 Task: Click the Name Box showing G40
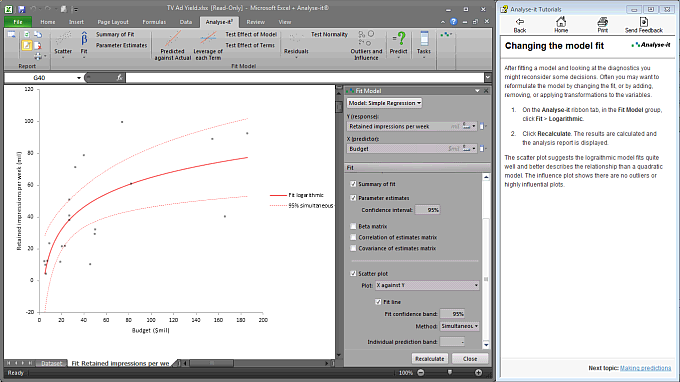click(x=40, y=78)
